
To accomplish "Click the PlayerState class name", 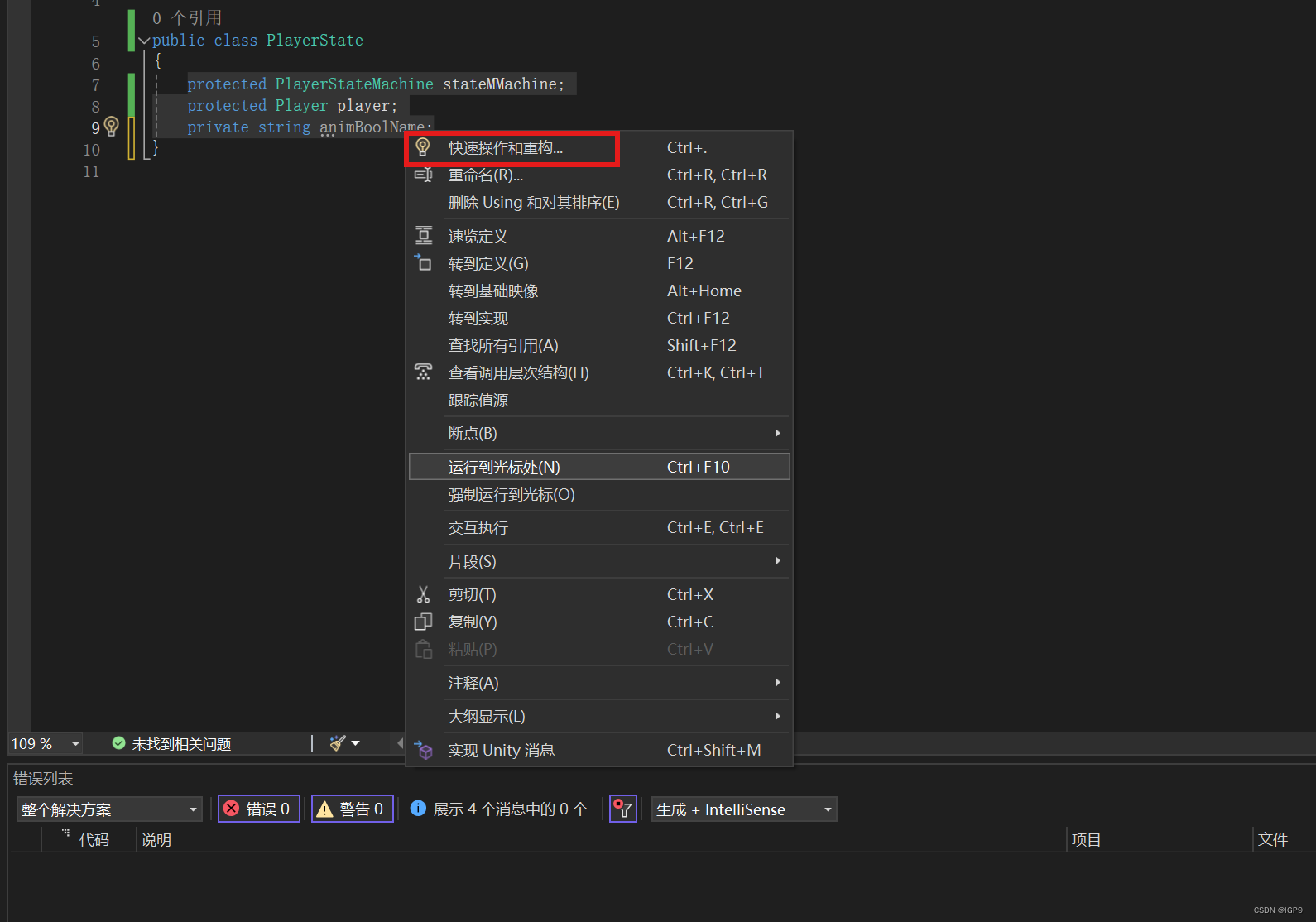I will (x=315, y=41).
